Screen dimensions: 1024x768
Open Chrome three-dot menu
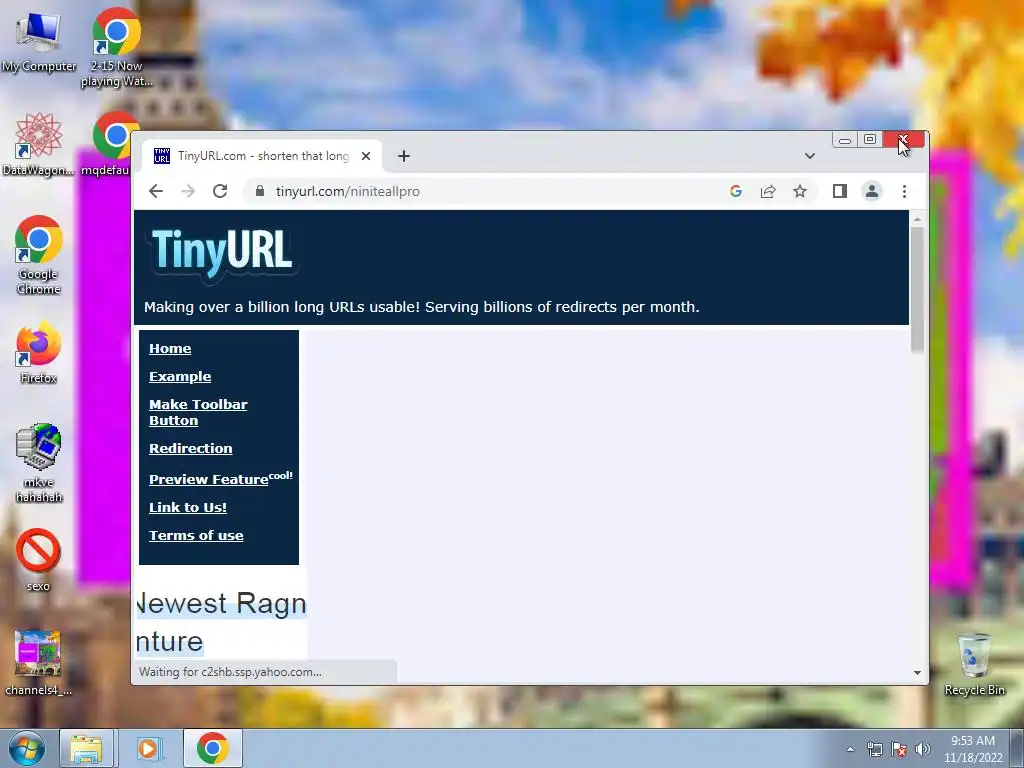click(904, 191)
